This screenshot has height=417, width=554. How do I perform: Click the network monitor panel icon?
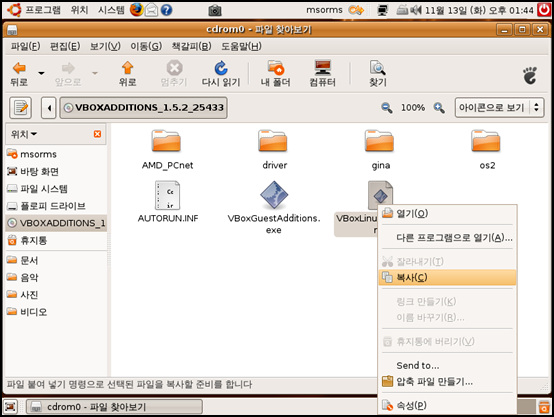tap(383, 10)
